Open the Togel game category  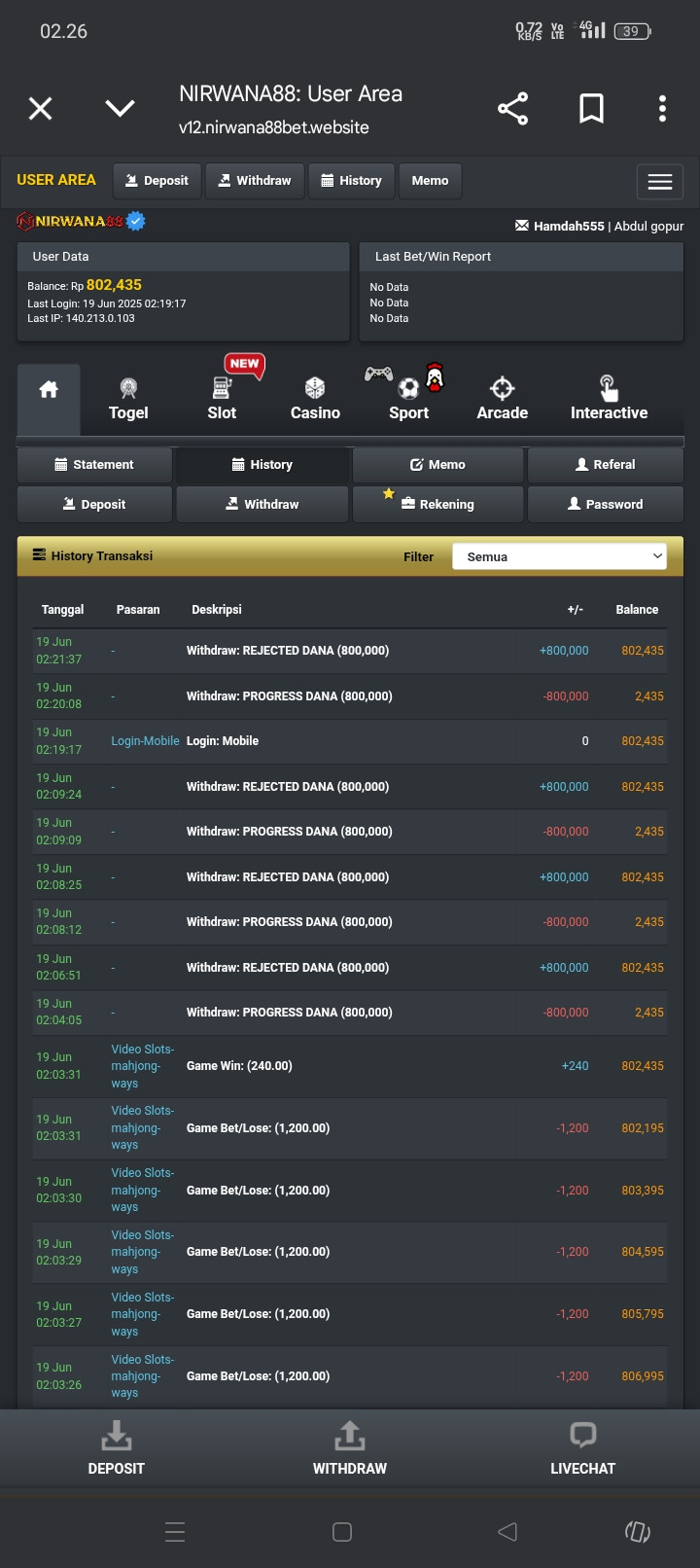tap(128, 399)
